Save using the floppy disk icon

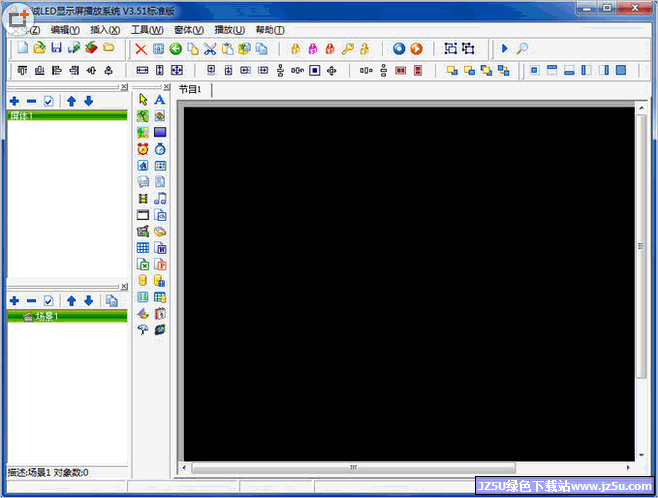[57, 48]
